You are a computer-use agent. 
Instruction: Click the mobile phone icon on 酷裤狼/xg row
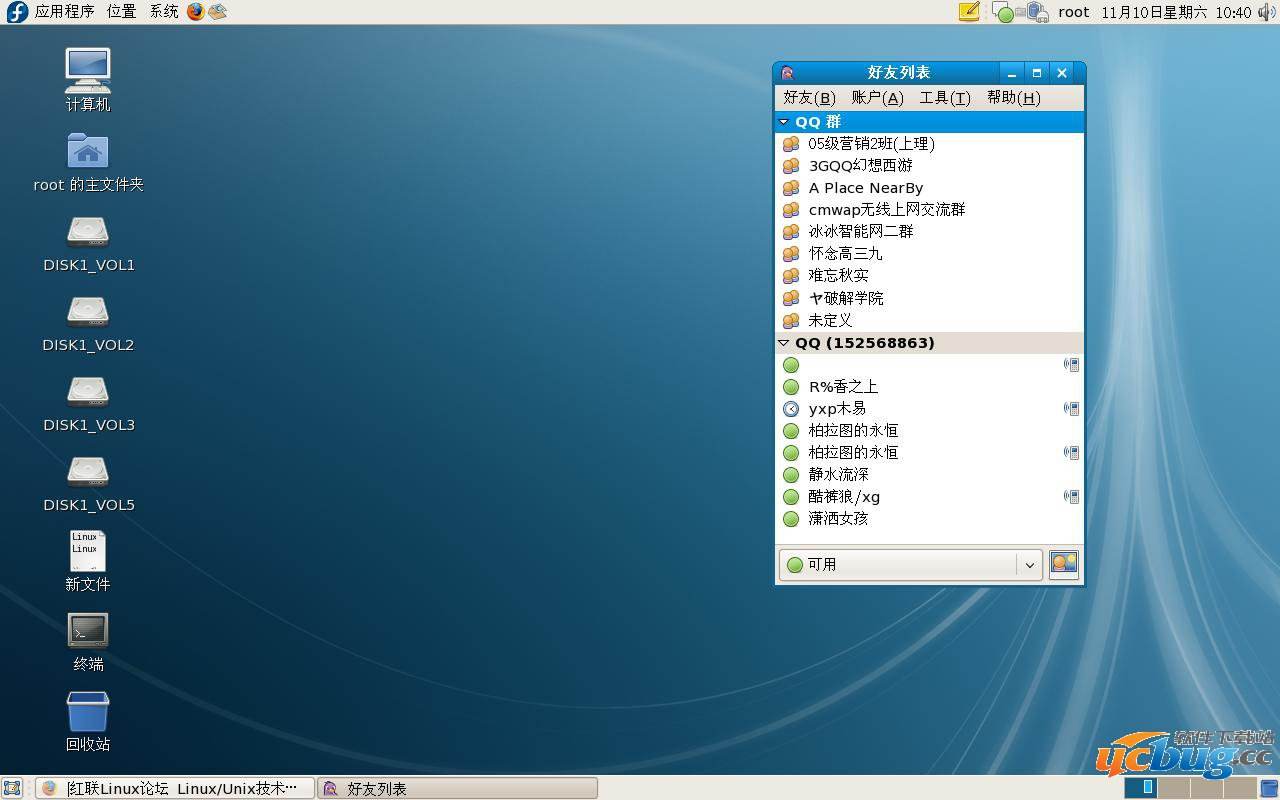tap(1071, 497)
